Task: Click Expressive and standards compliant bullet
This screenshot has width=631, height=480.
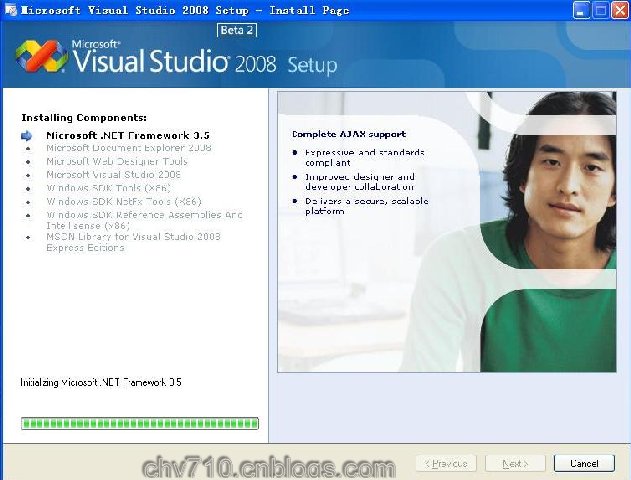Action: click(x=365, y=157)
